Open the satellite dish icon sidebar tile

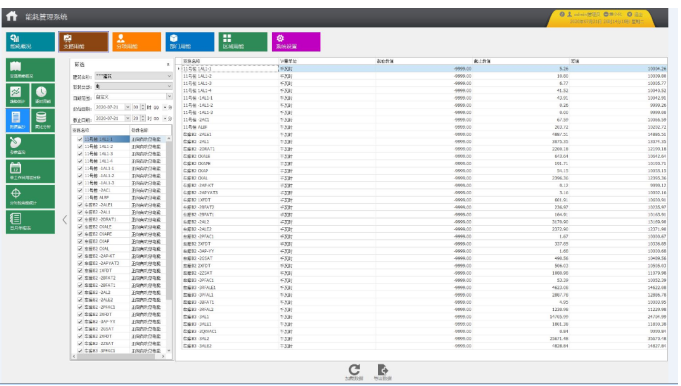click(x=30, y=146)
